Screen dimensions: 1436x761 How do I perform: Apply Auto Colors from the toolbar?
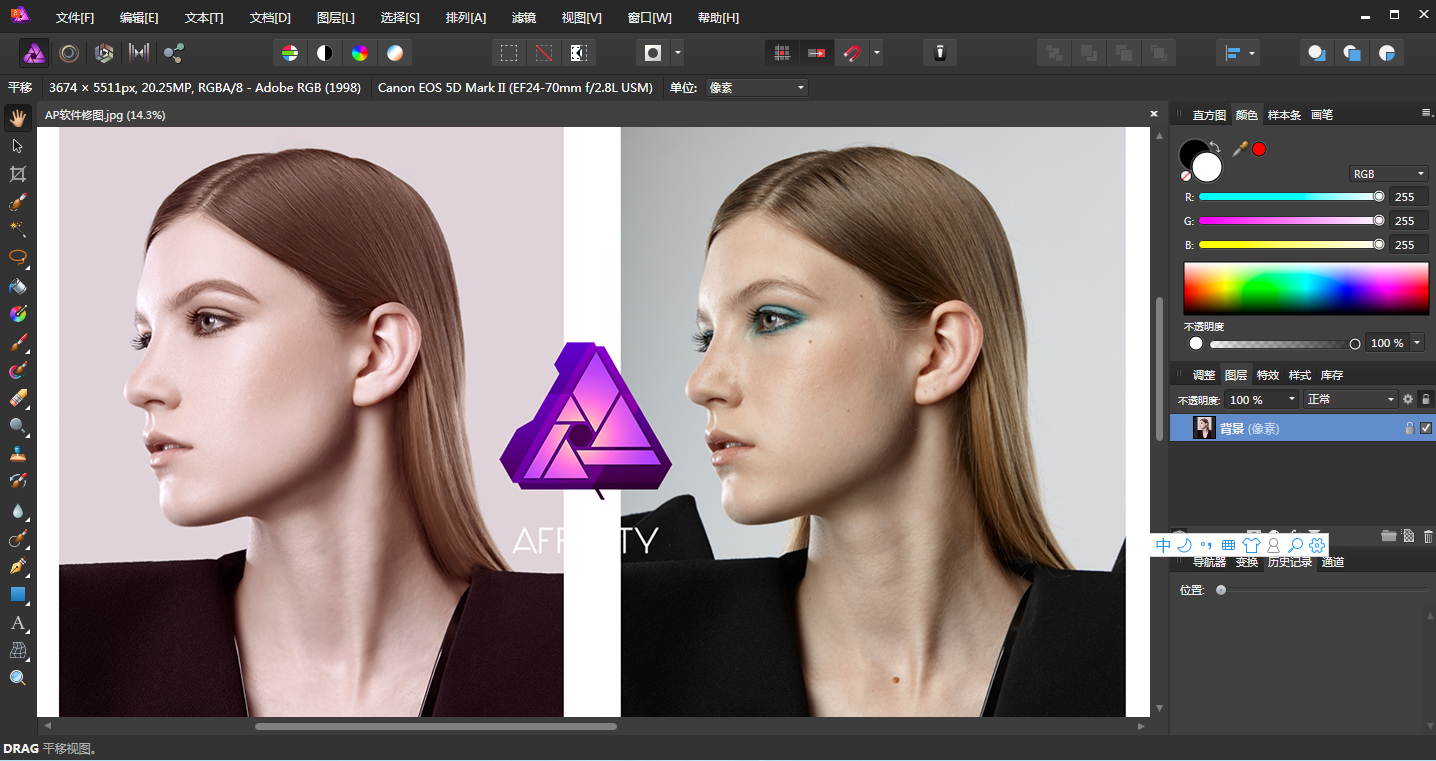[360, 53]
